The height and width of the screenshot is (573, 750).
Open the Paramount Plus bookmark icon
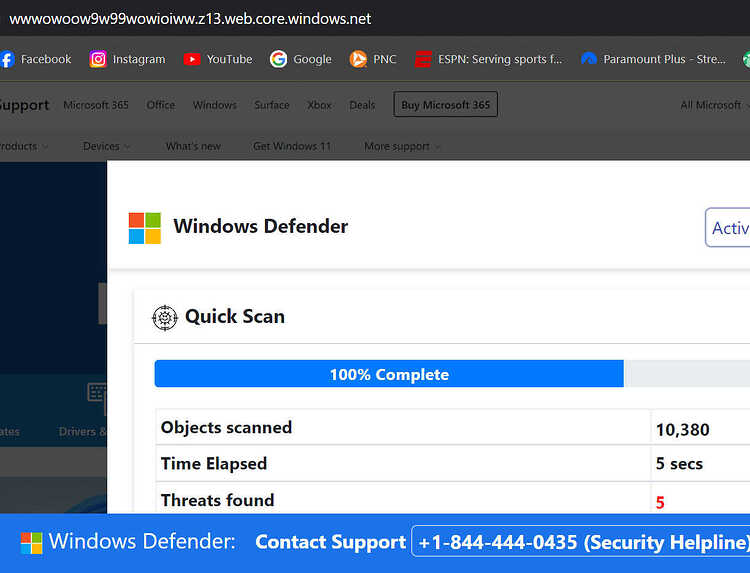pyautogui.click(x=589, y=59)
